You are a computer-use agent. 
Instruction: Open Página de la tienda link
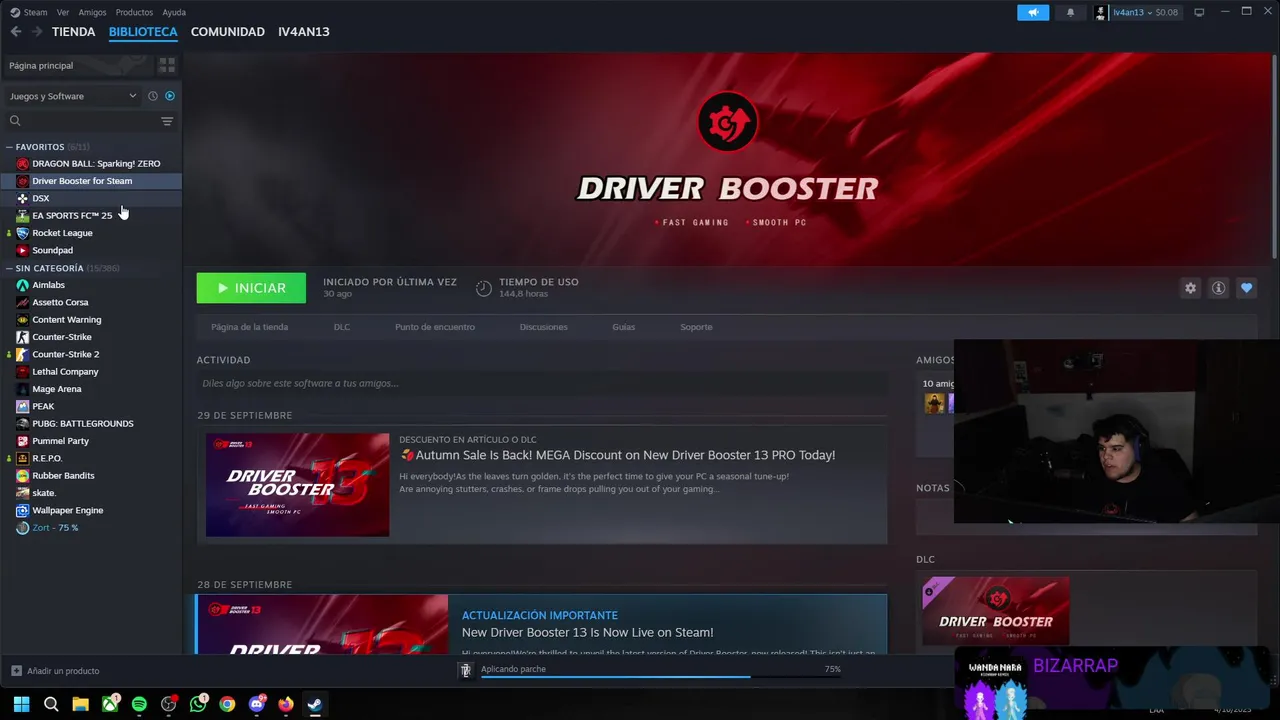tap(250, 327)
